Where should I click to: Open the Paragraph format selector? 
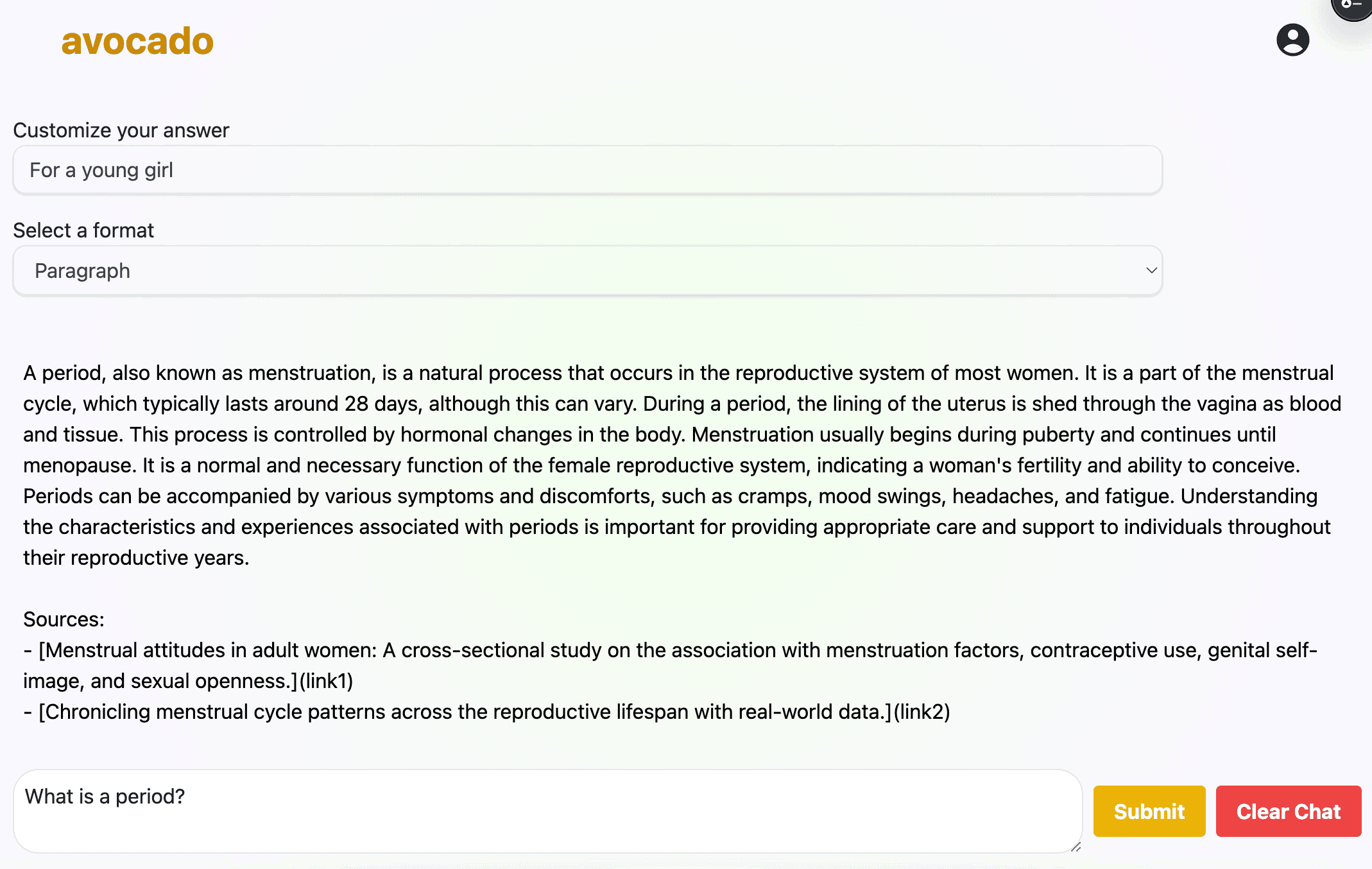(588, 271)
